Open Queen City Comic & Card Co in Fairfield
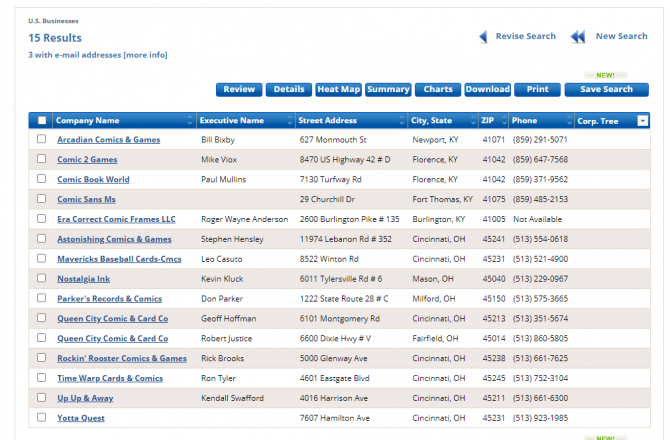 point(112,338)
